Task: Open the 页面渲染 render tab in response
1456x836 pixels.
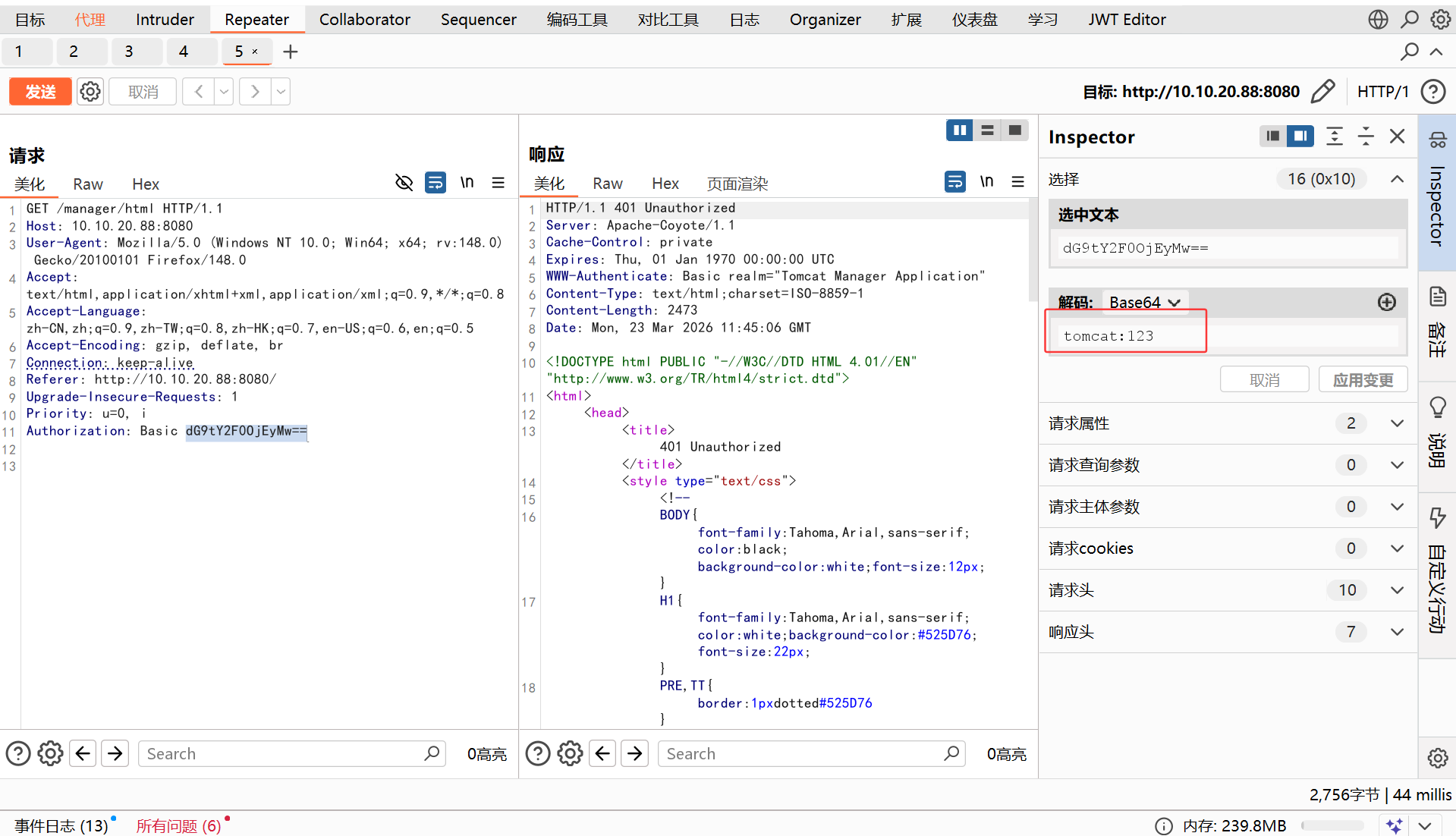Action: [x=737, y=184]
